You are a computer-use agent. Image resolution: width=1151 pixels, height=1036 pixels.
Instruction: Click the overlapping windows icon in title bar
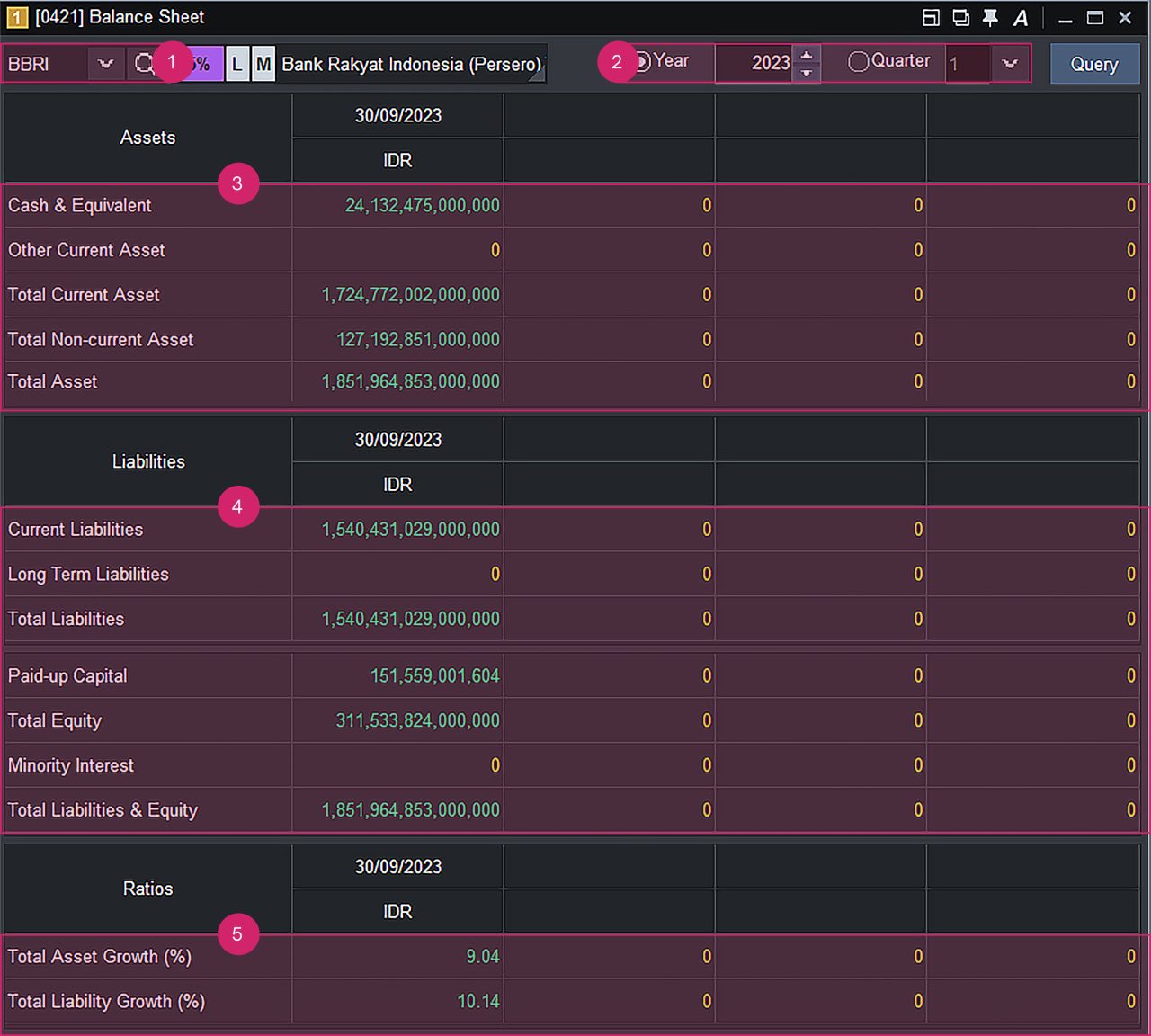[960, 18]
